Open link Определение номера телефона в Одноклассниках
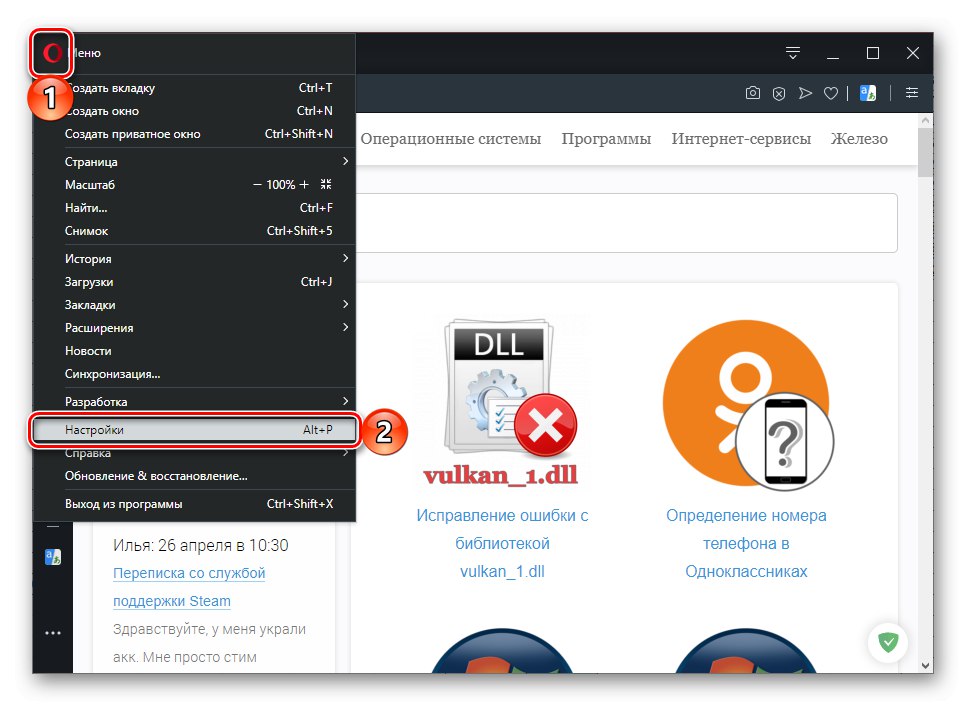 746,543
